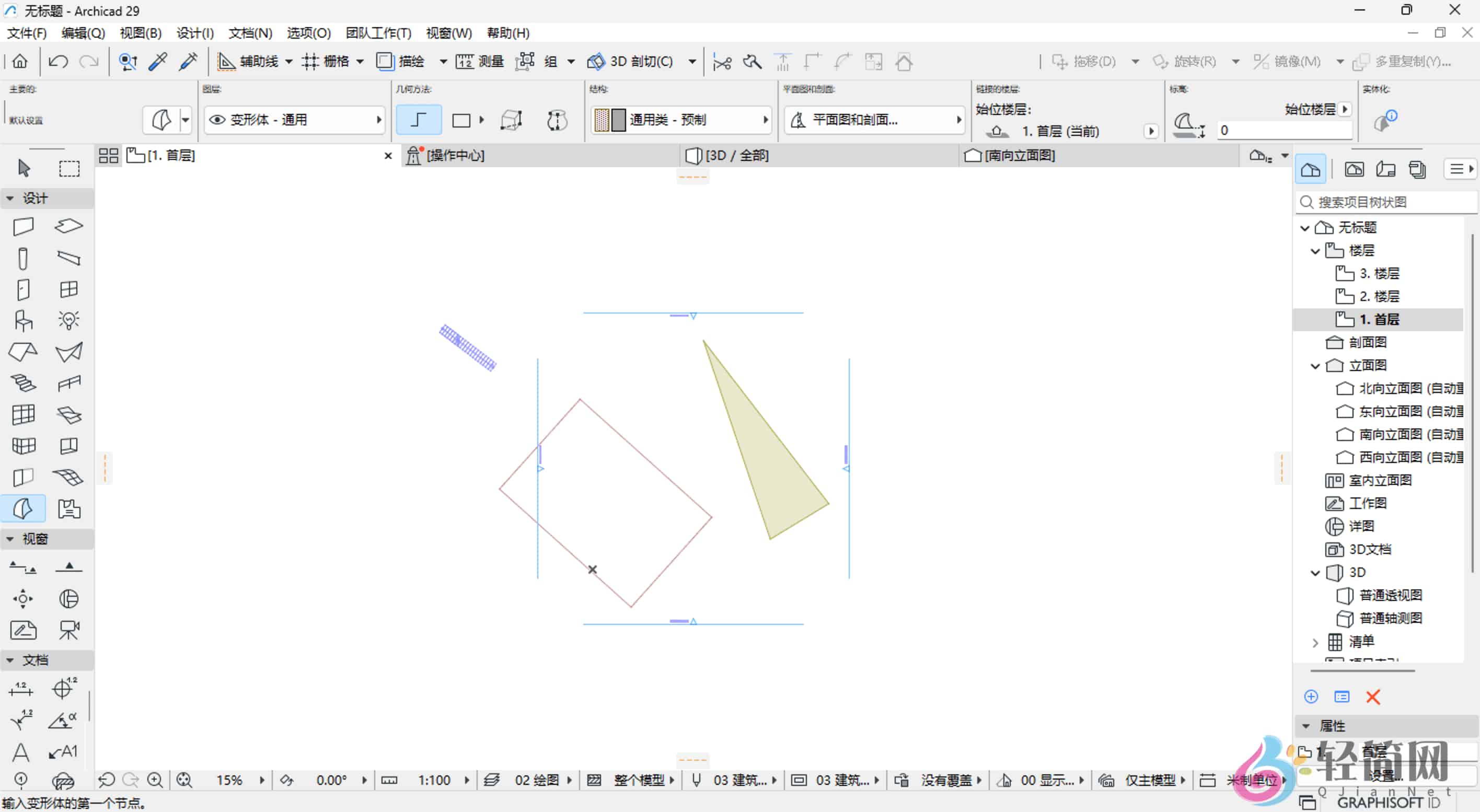Screen dimensions: 1480x812
Task: Open the 3D 剖切(C) dropdown arrow
Action: tap(692, 62)
